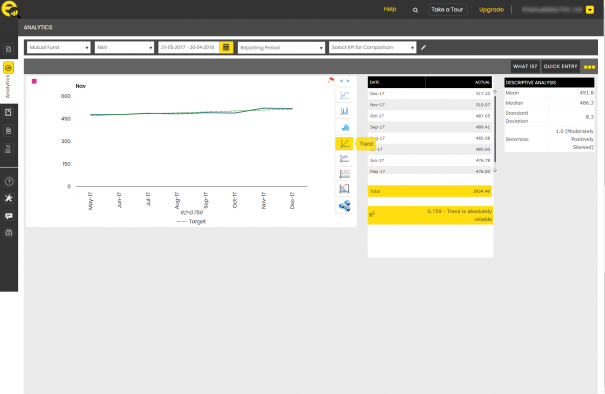Click the ACTUAL column header
The height and width of the screenshot is (394, 605).
click(x=459, y=82)
